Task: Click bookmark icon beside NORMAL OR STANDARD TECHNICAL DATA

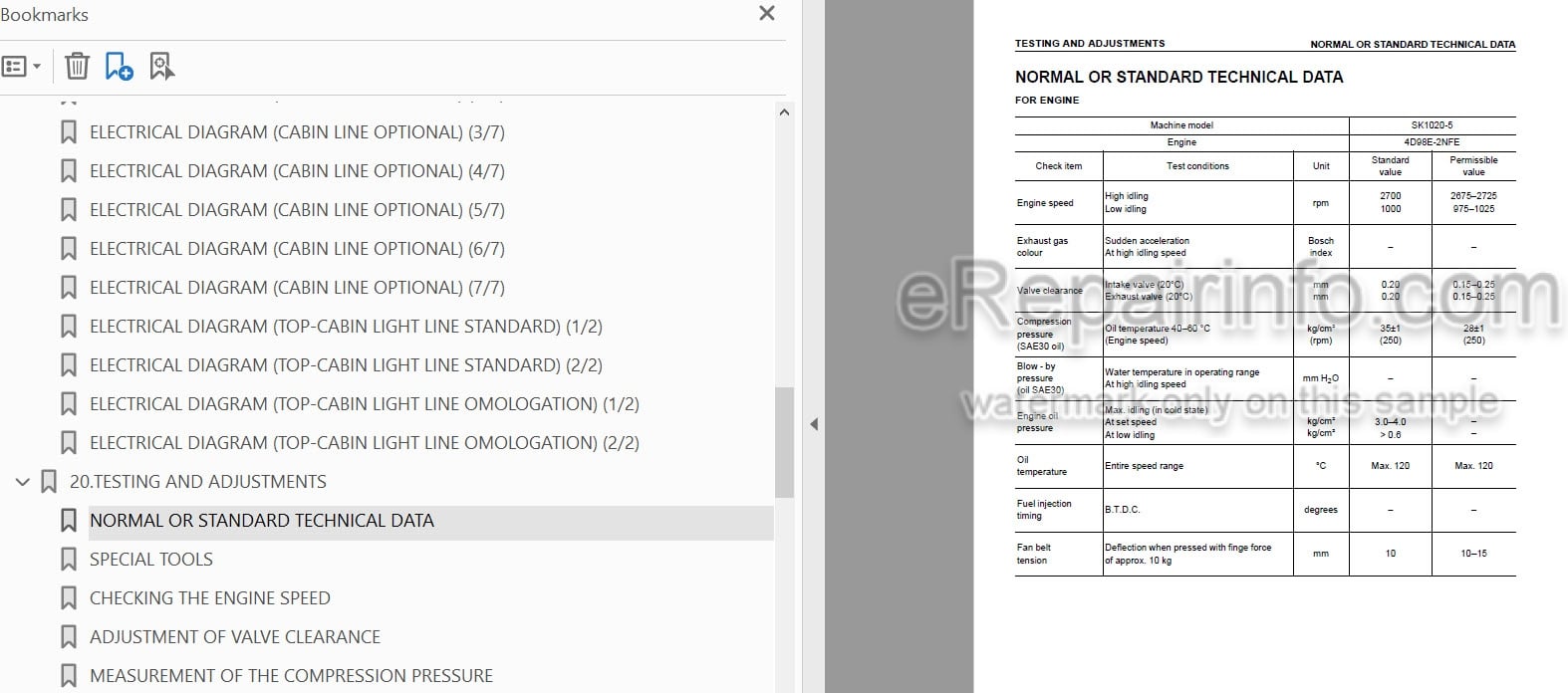Action: [69, 521]
